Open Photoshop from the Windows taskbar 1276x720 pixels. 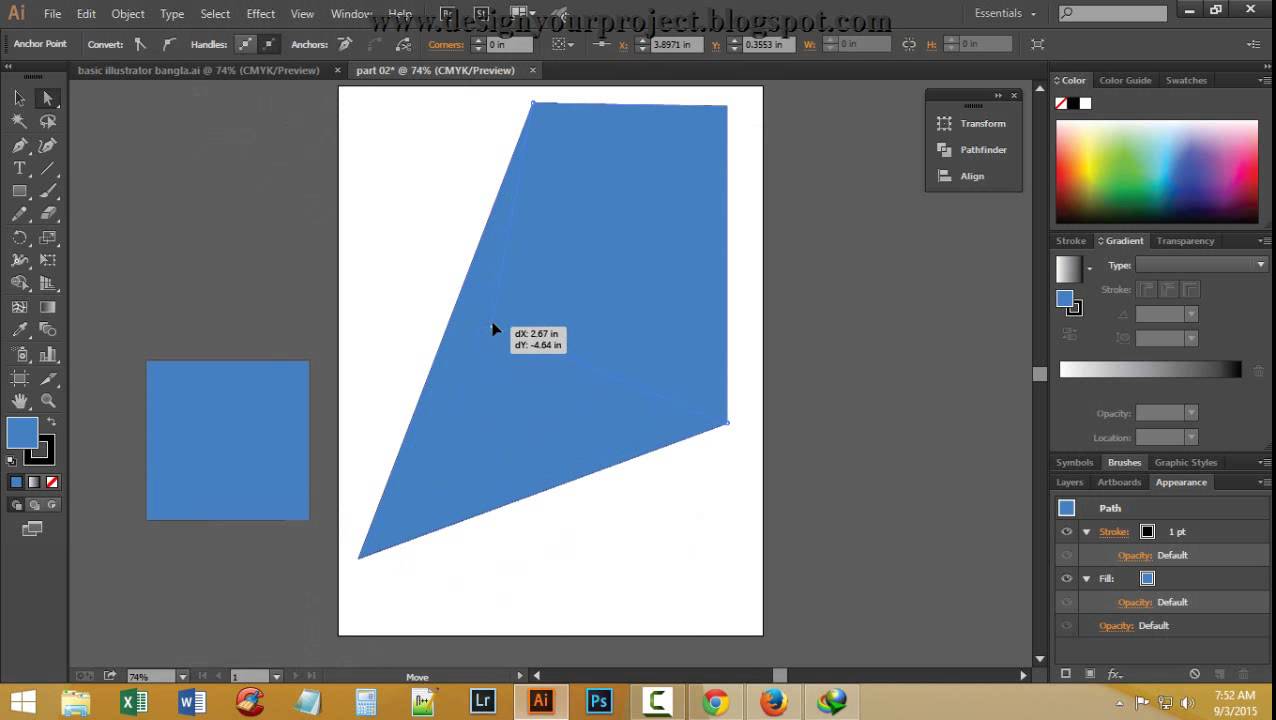click(x=598, y=701)
